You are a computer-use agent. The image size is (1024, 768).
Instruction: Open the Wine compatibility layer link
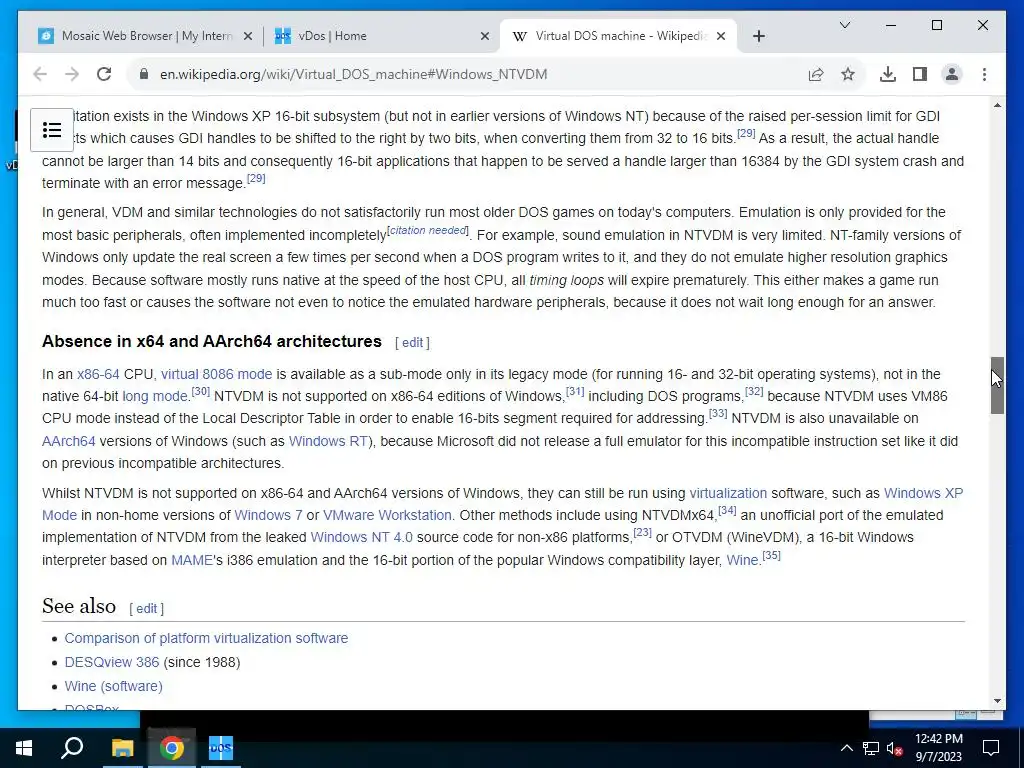(x=743, y=560)
